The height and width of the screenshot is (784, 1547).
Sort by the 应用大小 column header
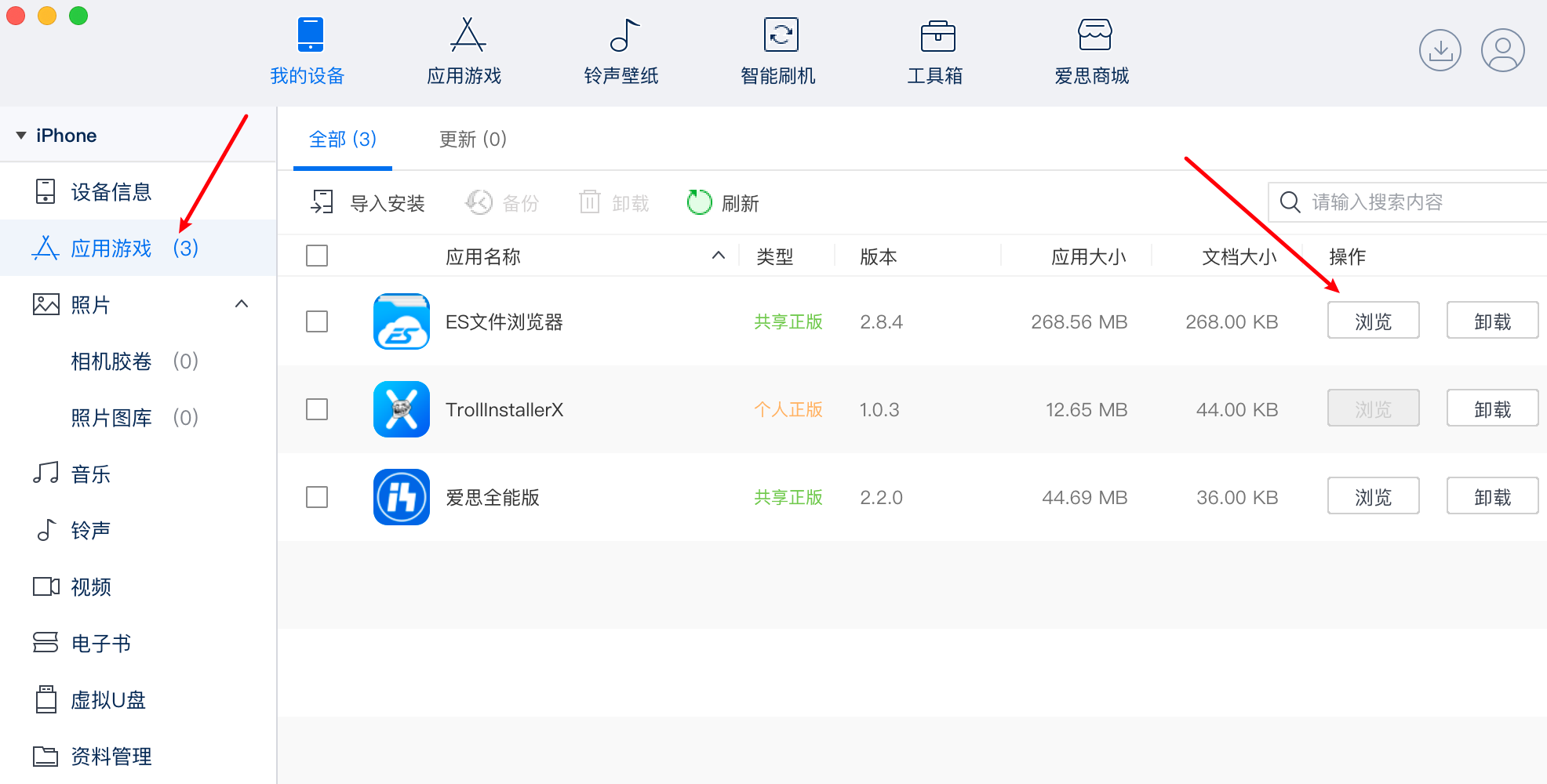(1089, 256)
